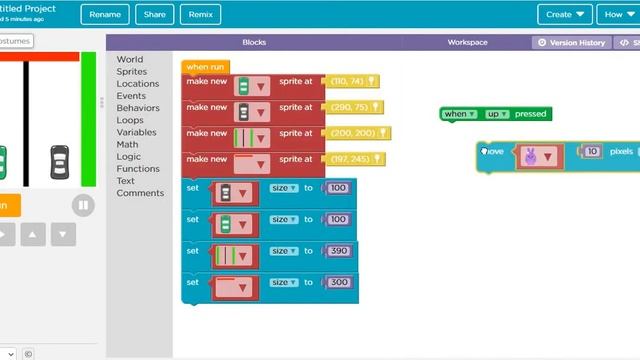Click the Remix button

click(x=200, y=15)
